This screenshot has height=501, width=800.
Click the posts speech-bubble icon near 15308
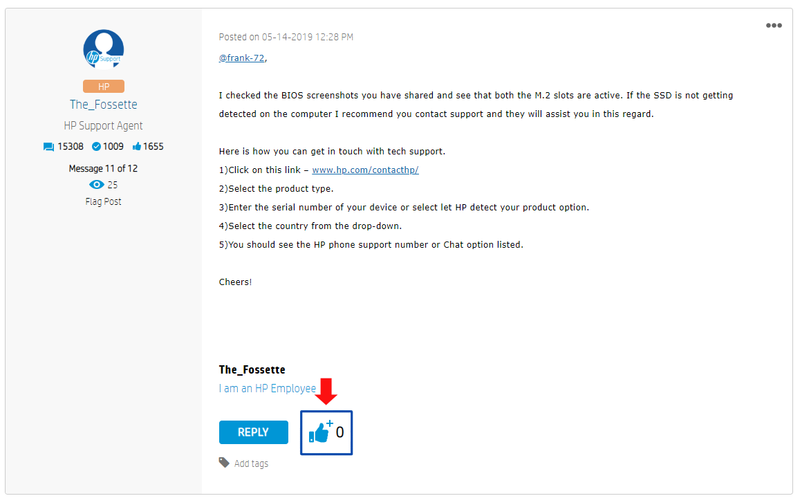click(x=49, y=147)
